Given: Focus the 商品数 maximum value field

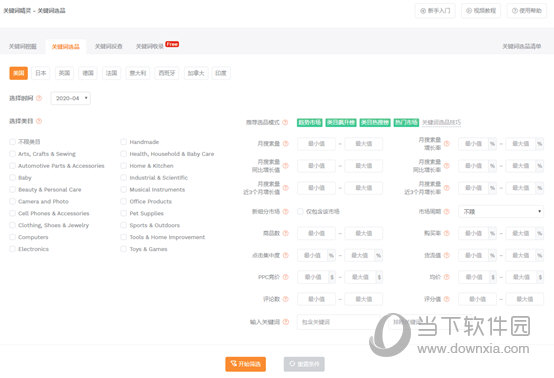Looking at the screenshot, I should pyautogui.click(x=364, y=233).
